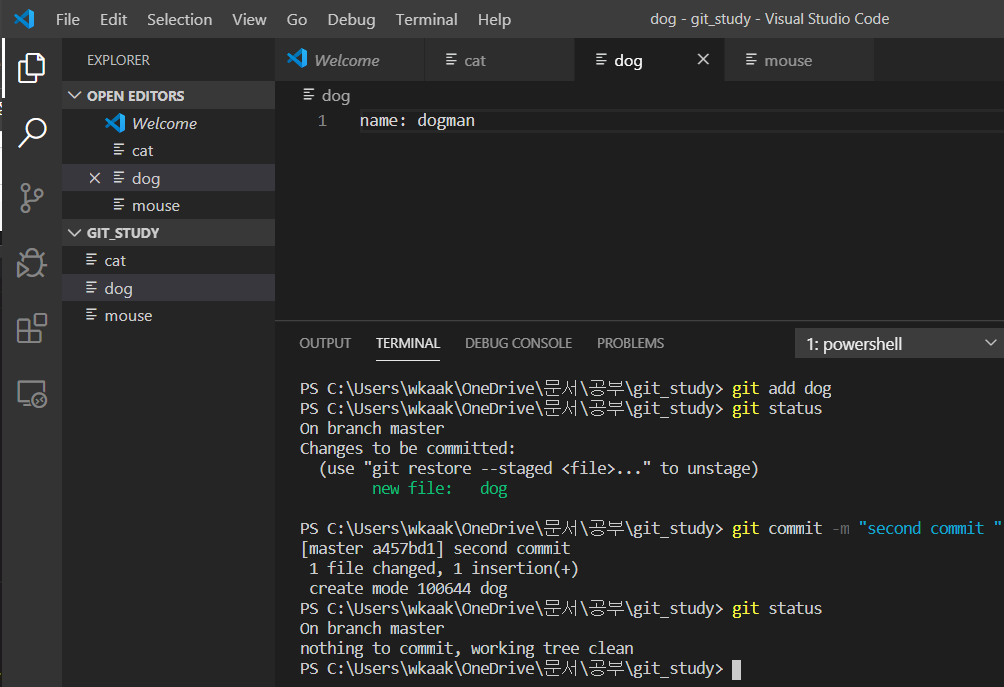The width and height of the screenshot is (1004, 687).
Task: Switch to the DEBUG CONSOLE tab
Action: (x=519, y=343)
